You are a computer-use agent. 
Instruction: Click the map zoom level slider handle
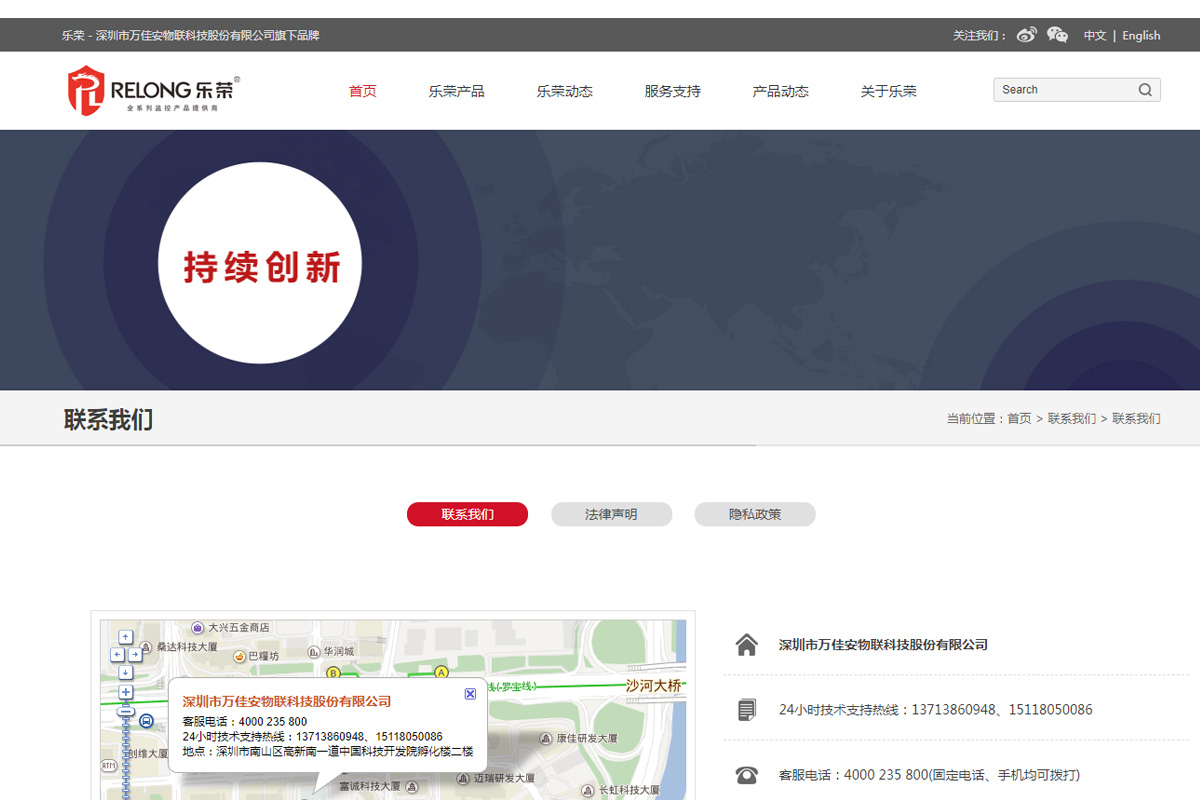coord(126,711)
